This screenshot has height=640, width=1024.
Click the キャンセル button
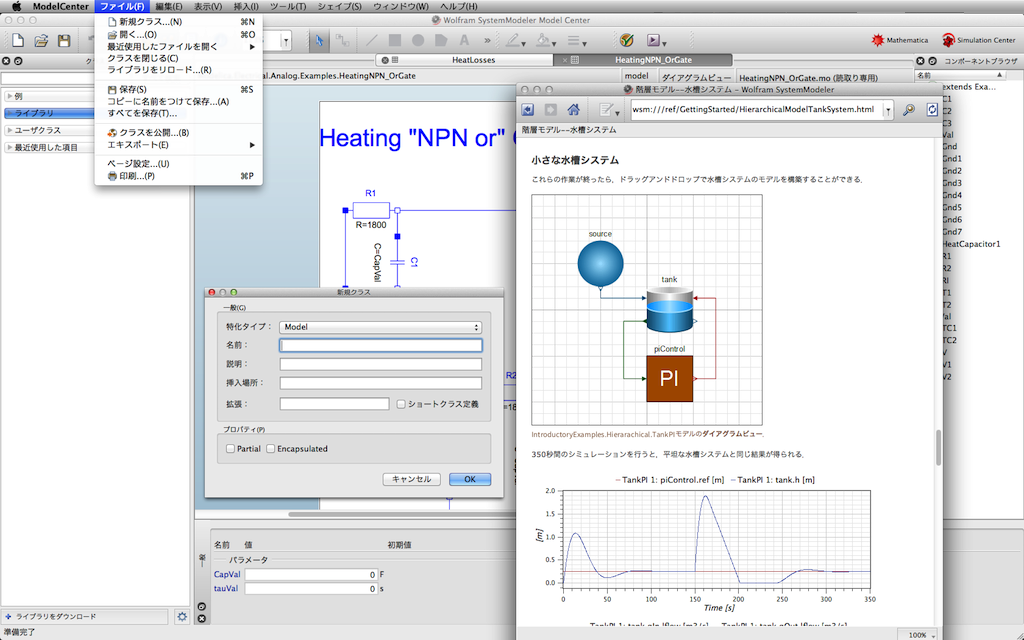(411, 479)
